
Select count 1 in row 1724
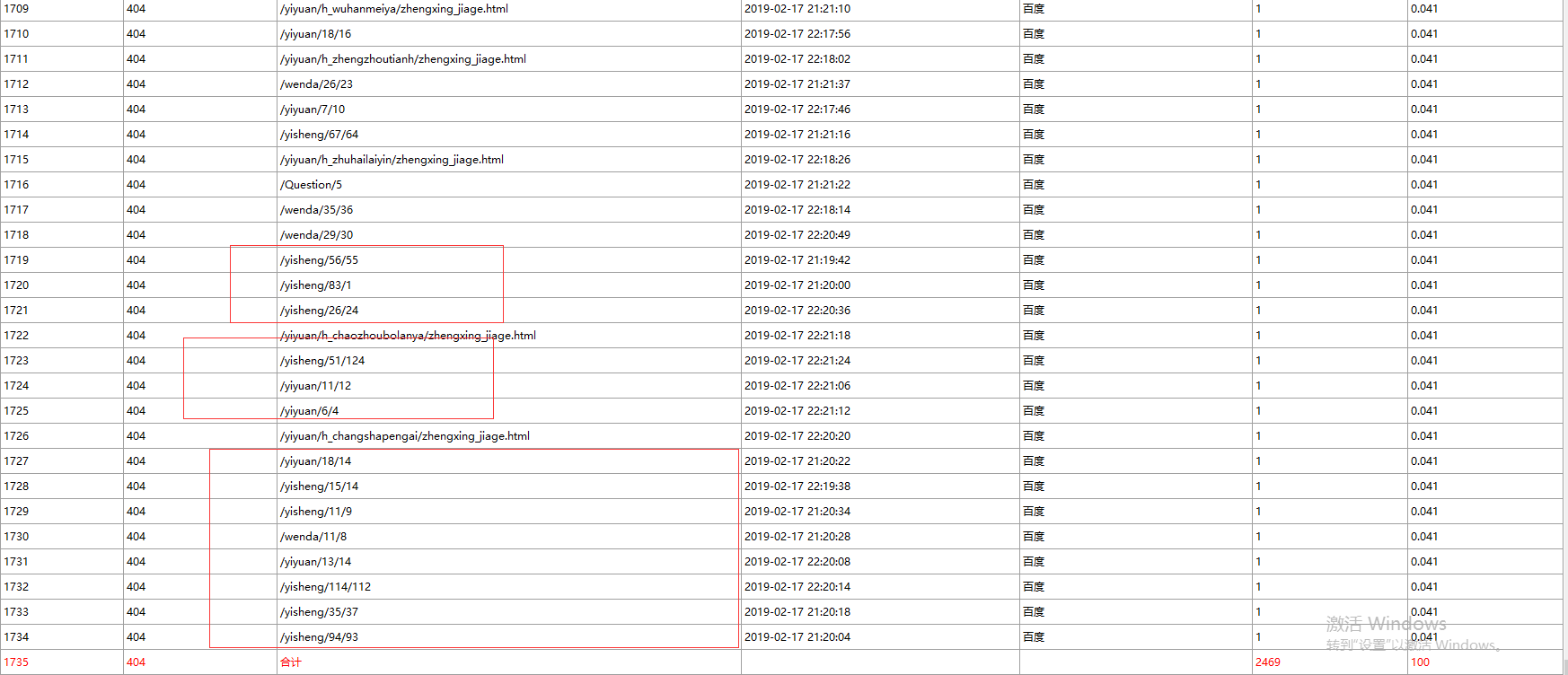coord(1258,386)
